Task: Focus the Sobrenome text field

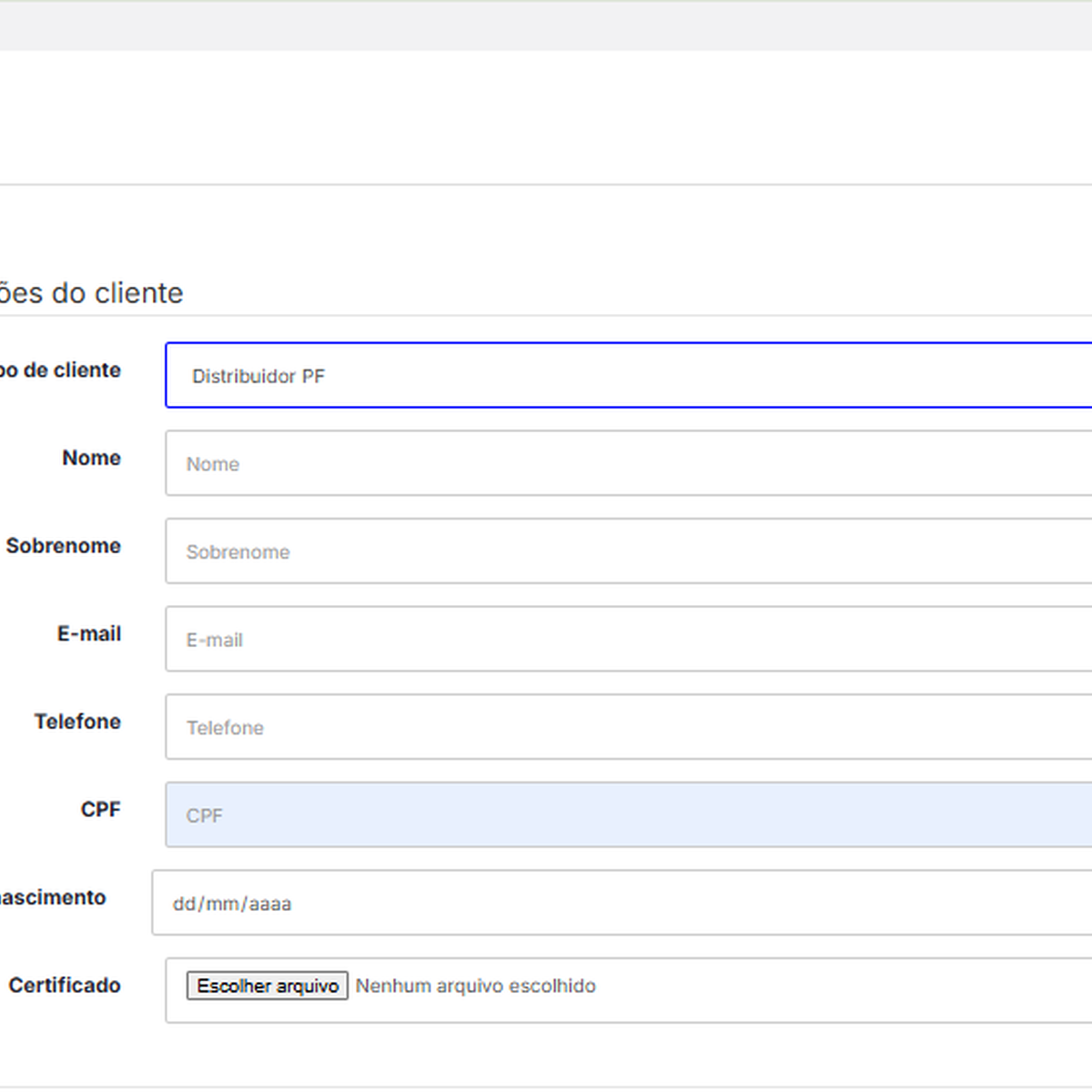Action: pos(628,551)
